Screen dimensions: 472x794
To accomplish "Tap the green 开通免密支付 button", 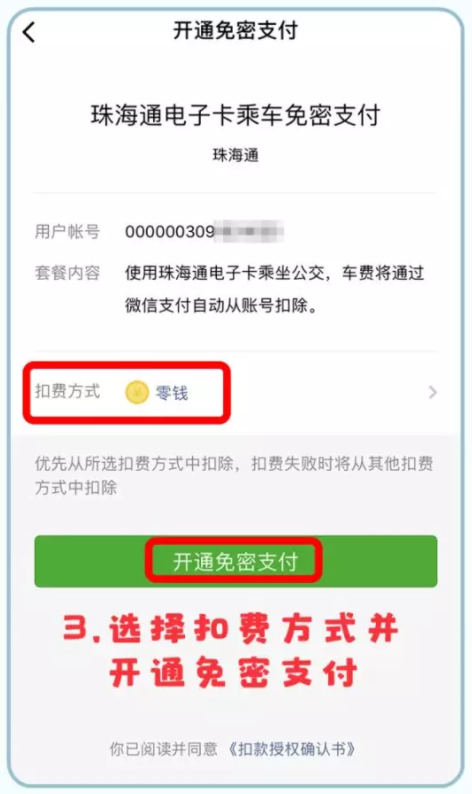I will point(235,561).
